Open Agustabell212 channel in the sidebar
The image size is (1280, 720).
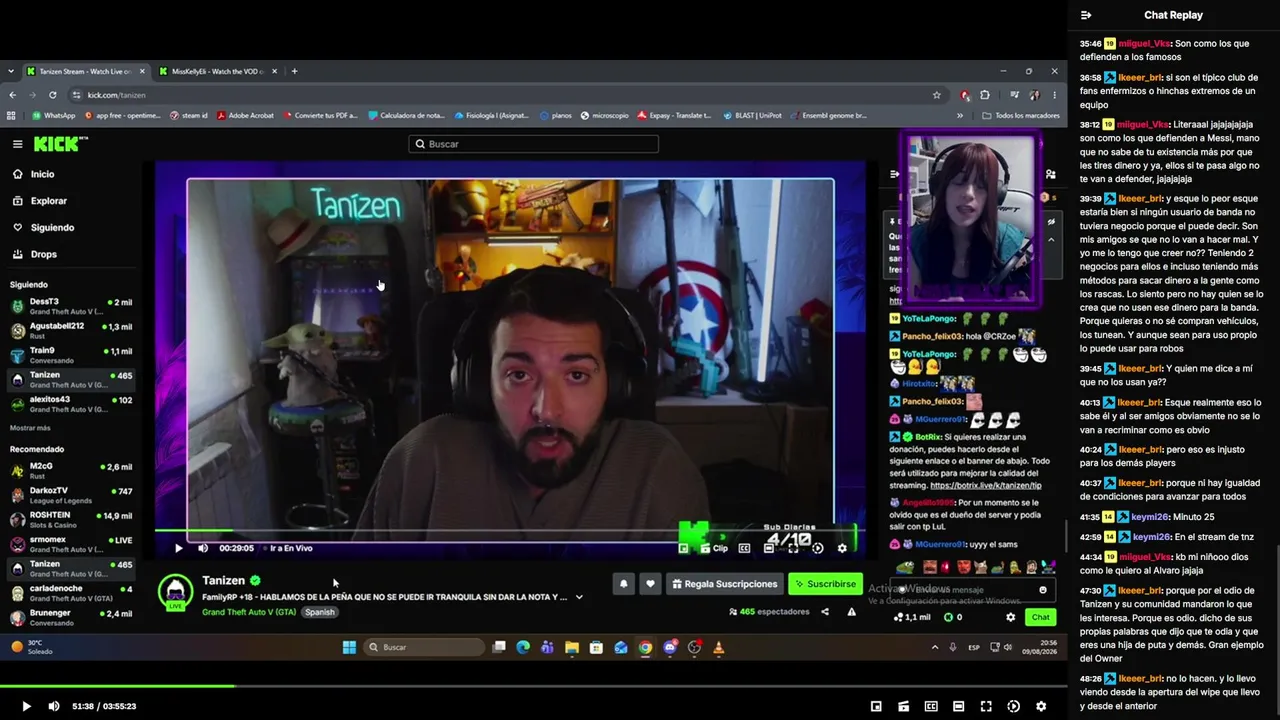click(71, 331)
